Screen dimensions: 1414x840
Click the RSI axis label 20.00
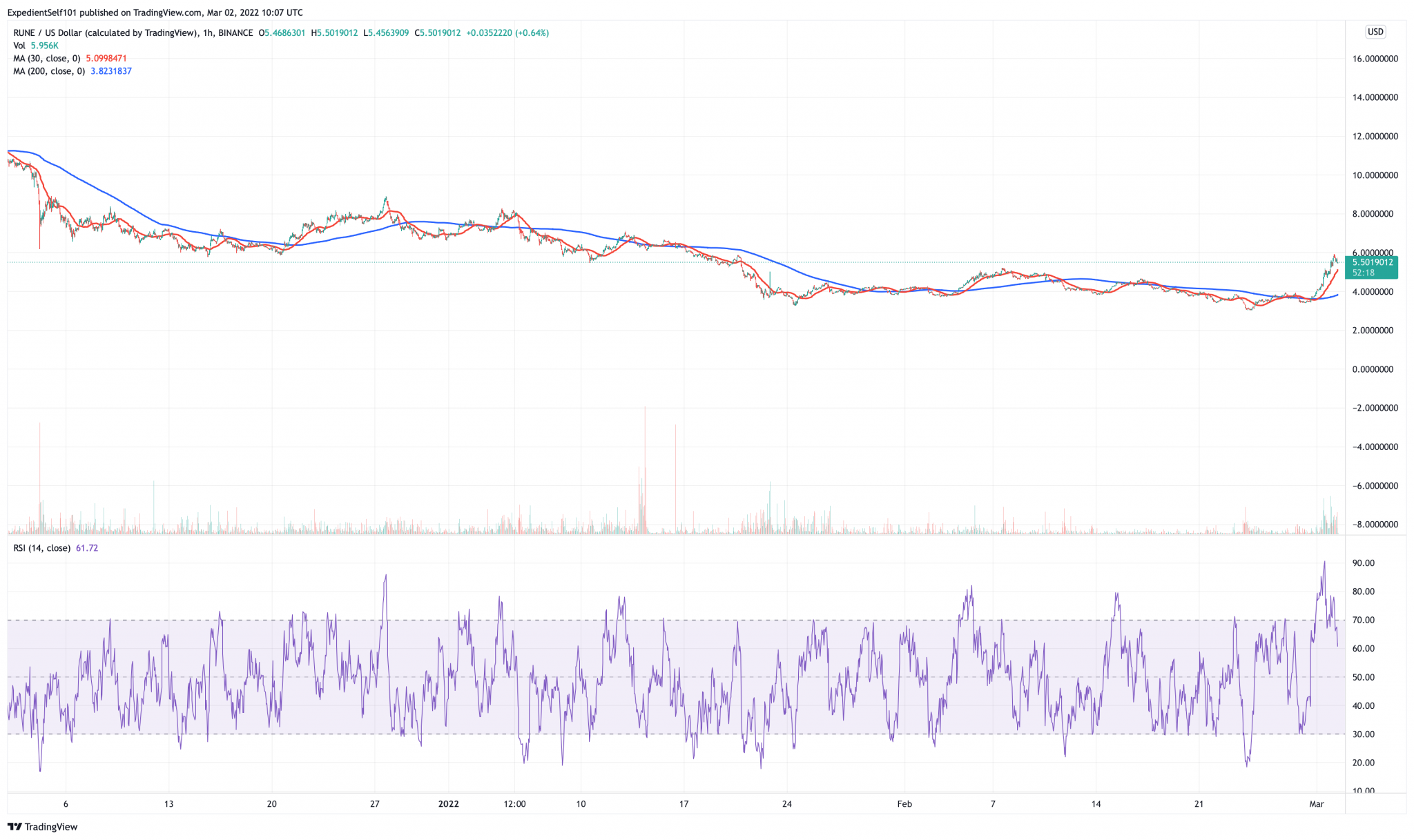[1363, 763]
